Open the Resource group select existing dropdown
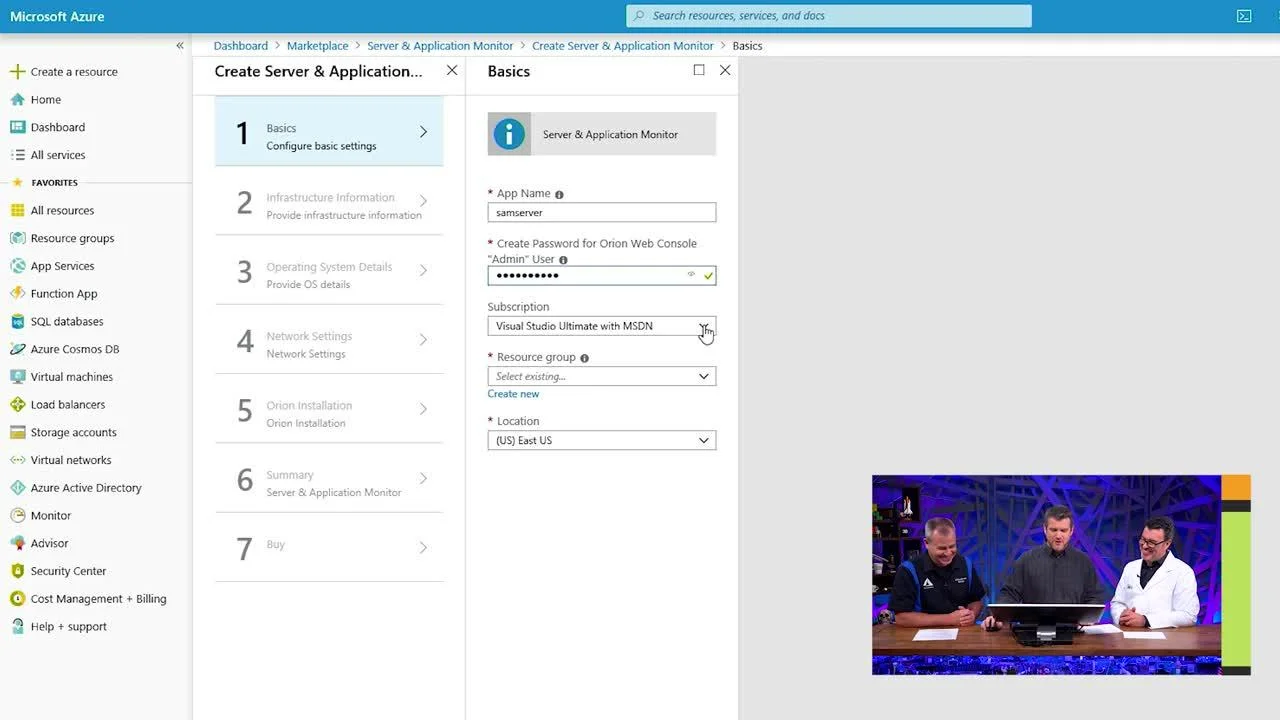Image resolution: width=1280 pixels, height=720 pixels. click(x=602, y=376)
